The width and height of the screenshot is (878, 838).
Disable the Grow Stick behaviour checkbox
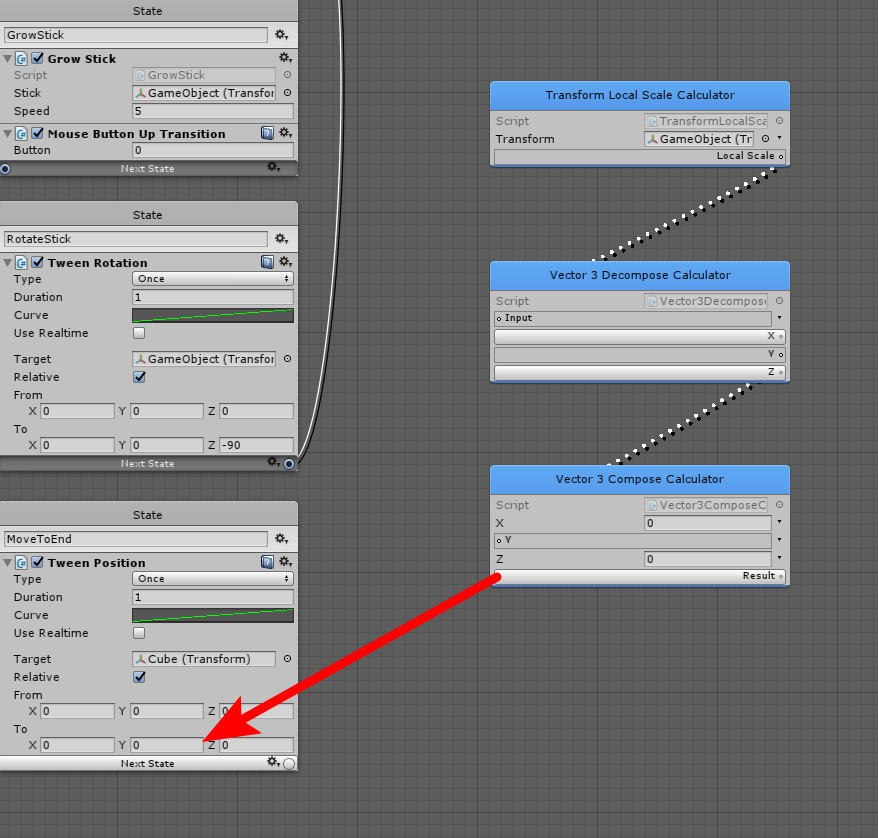(x=38, y=59)
